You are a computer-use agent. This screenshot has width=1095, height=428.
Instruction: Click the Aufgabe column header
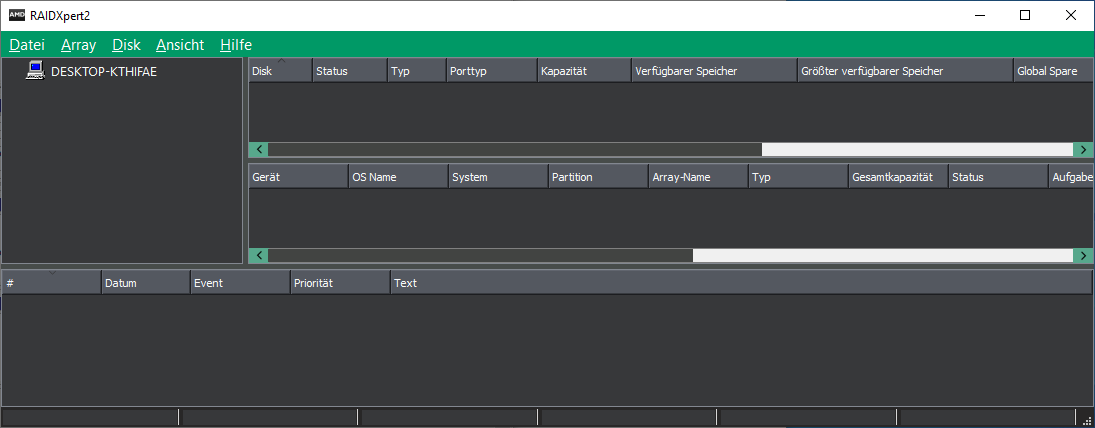coord(1071,177)
